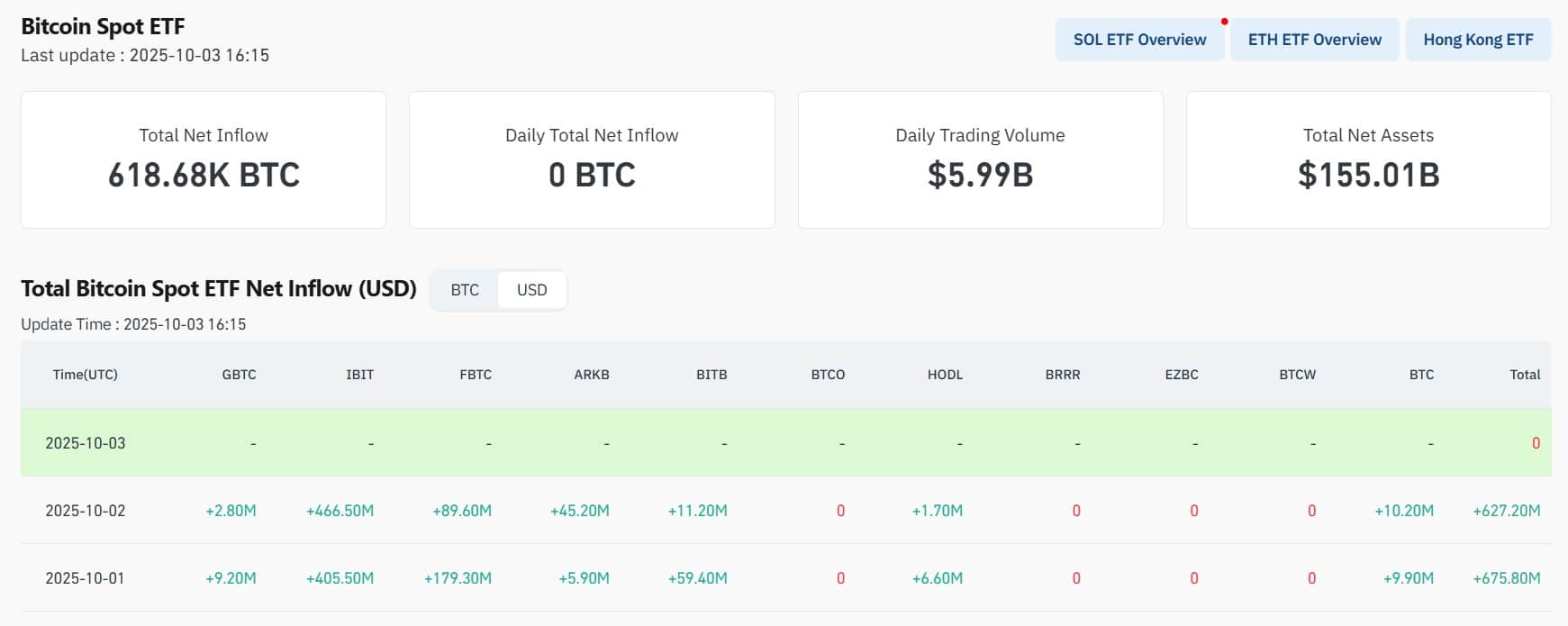
Task: Click the +1.70M HODL value
Action: 938,511
